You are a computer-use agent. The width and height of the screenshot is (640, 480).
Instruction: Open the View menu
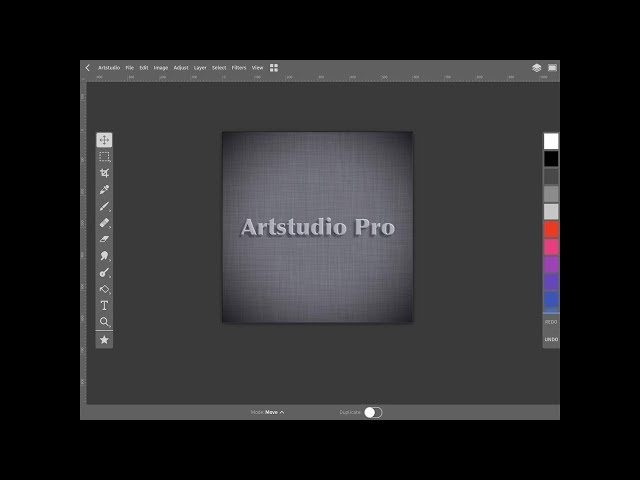[x=258, y=68]
